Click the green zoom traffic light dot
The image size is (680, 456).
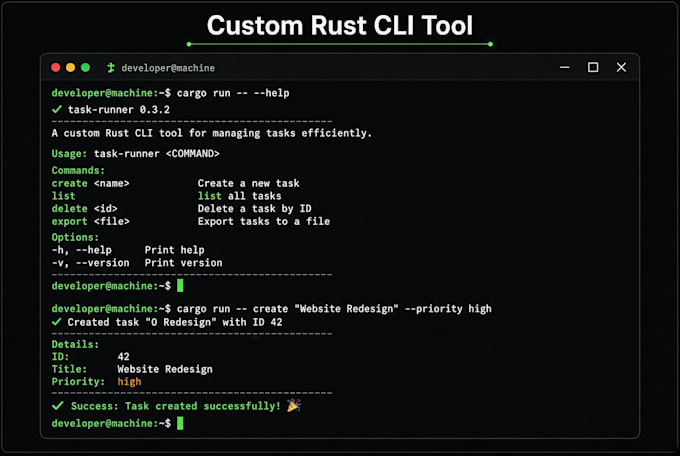[85, 67]
